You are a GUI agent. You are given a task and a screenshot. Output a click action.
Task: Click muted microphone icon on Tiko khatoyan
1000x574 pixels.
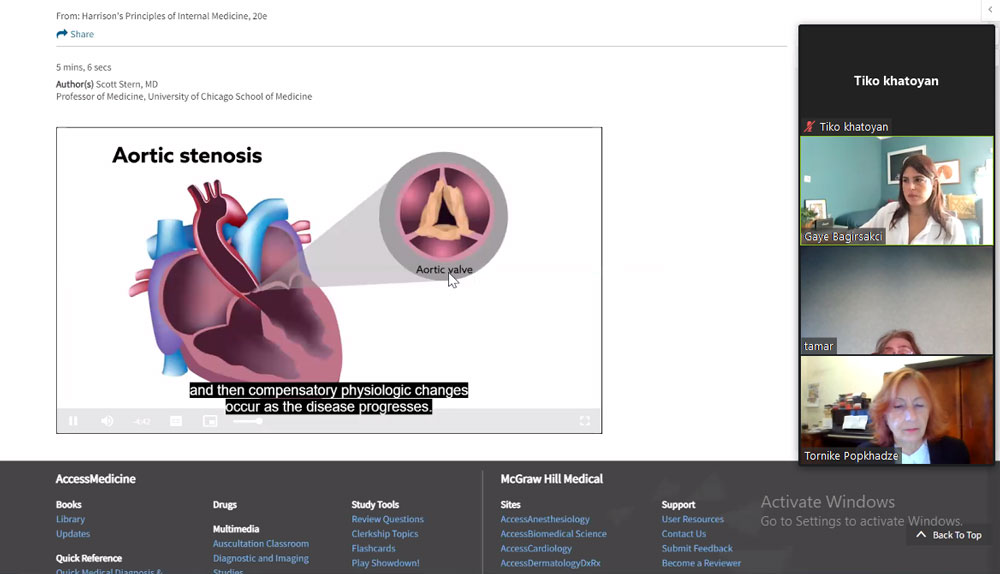[809, 127]
